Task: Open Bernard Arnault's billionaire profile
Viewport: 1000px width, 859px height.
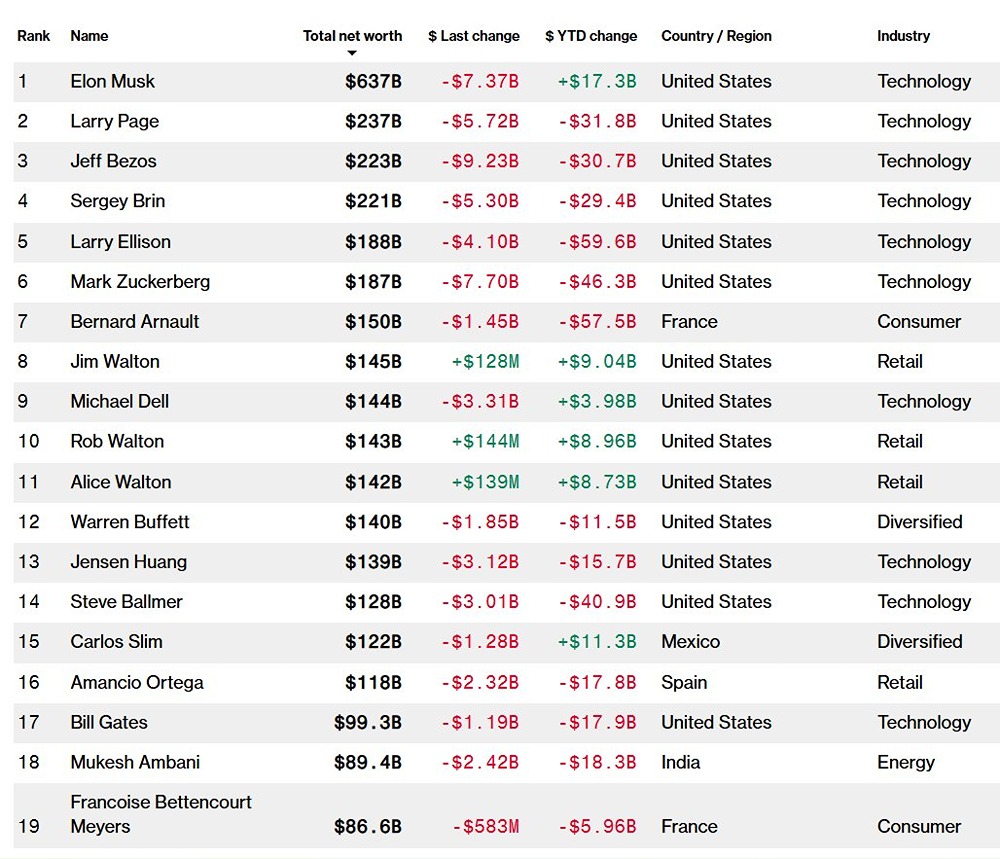Action: pos(135,321)
